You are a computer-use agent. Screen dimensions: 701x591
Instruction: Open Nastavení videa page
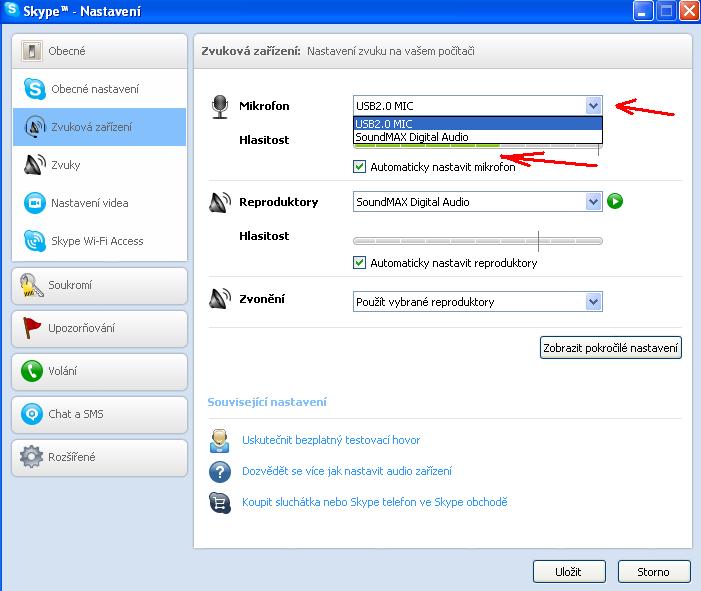tap(99, 203)
